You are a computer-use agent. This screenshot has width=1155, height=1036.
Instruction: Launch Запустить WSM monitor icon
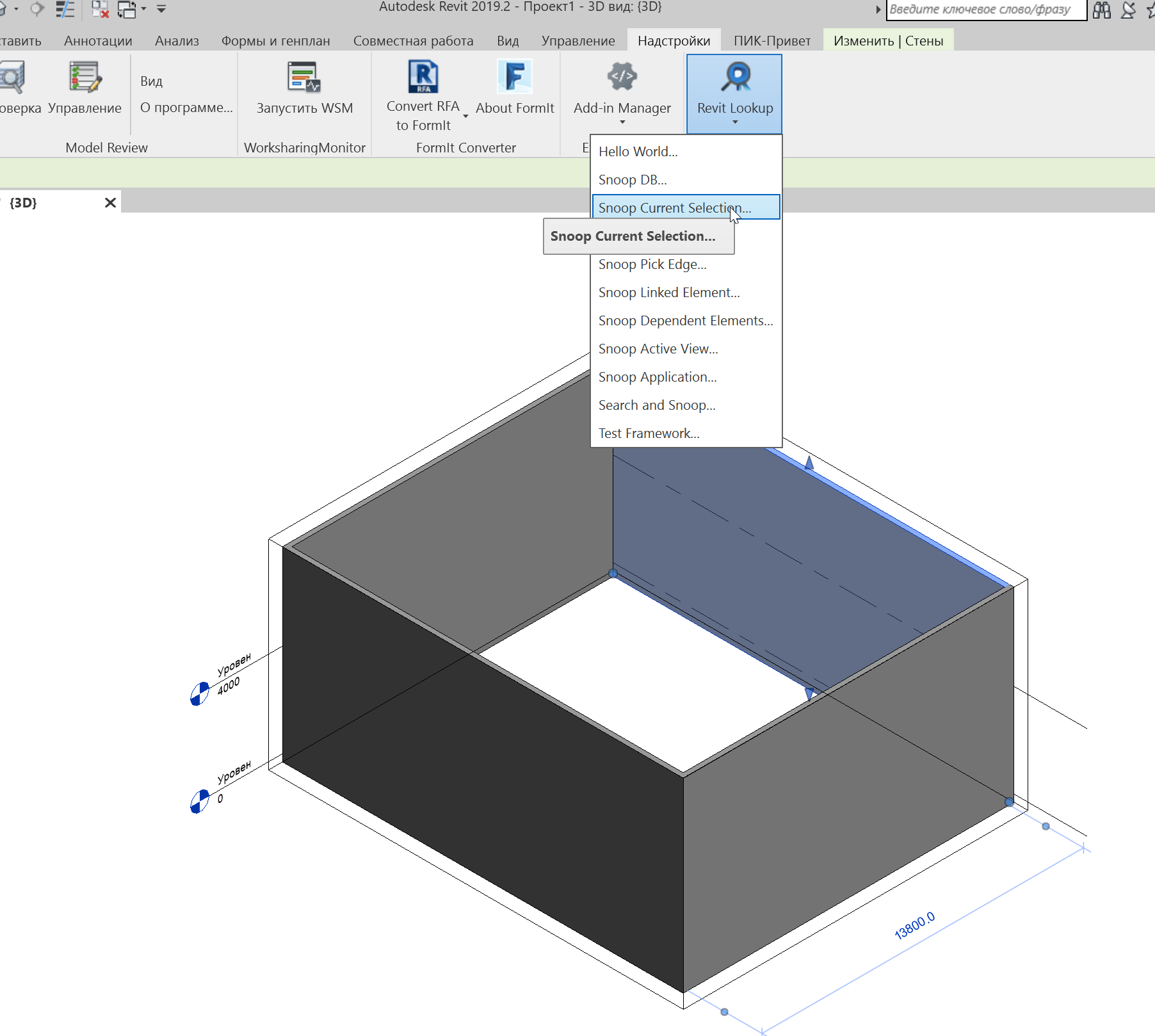[x=304, y=77]
